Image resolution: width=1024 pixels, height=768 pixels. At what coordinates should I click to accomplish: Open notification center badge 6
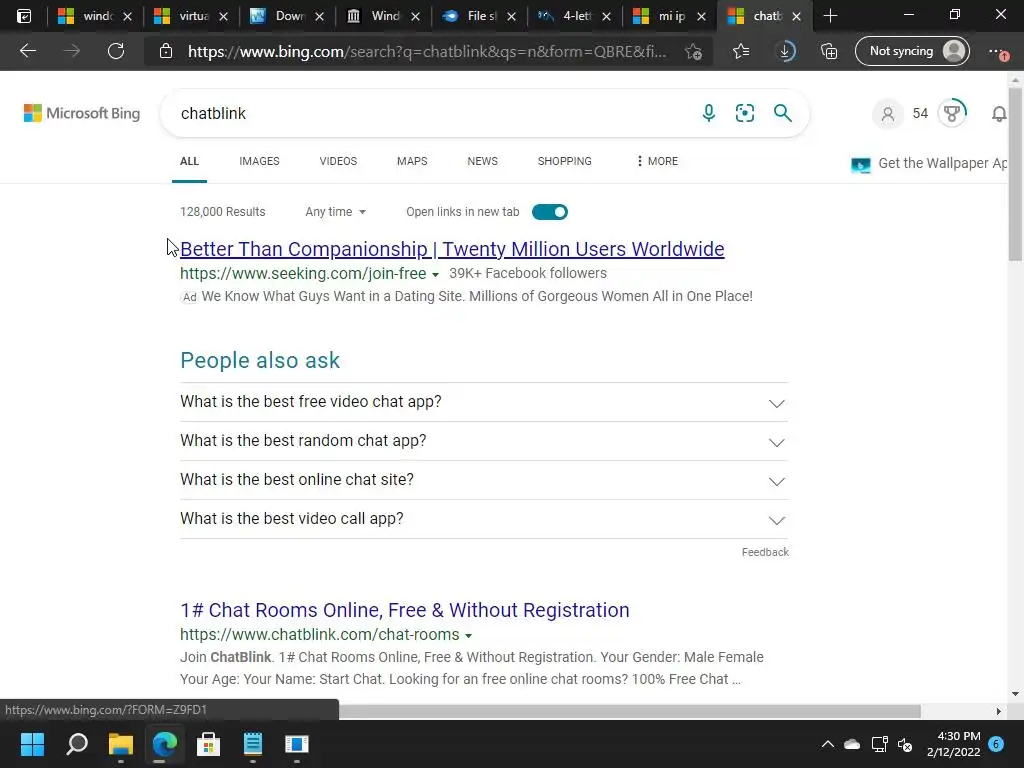coord(996,744)
